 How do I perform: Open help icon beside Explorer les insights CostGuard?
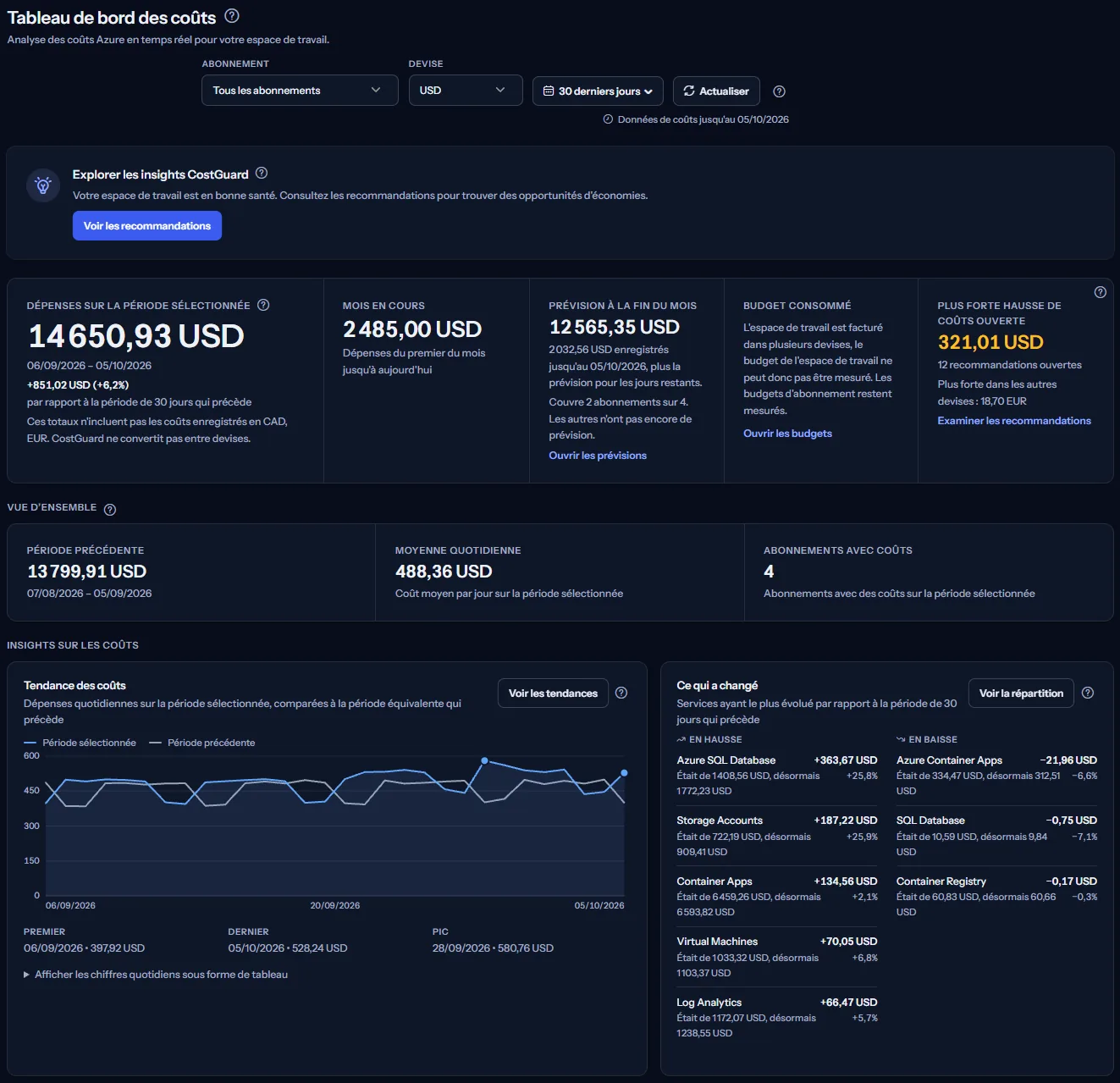[x=262, y=174]
